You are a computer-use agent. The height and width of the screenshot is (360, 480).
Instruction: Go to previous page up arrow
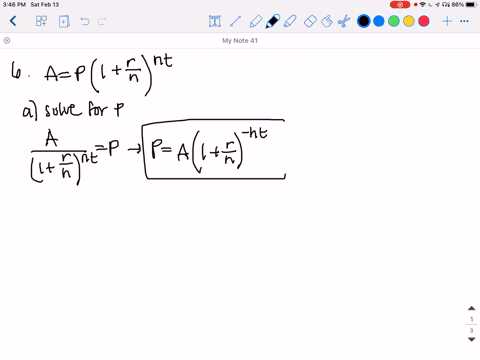tap(471, 308)
